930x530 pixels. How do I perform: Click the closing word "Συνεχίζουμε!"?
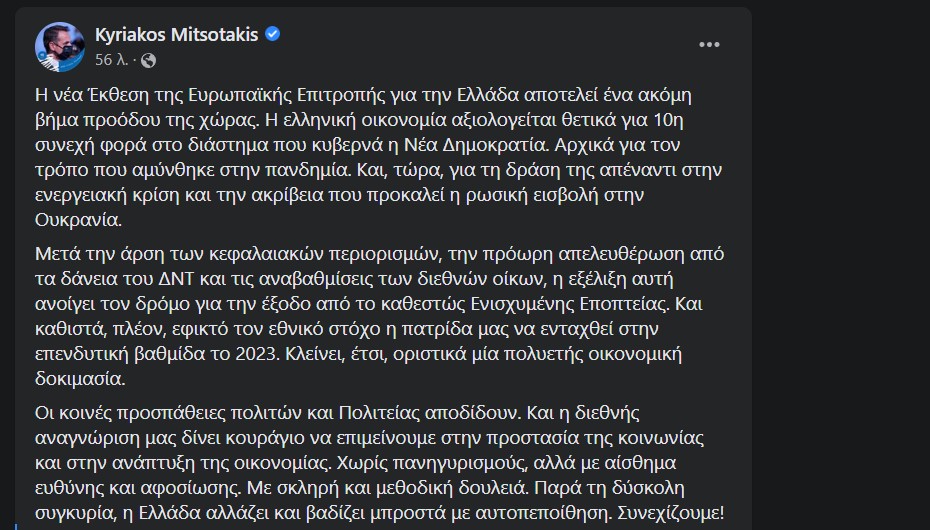coord(670,512)
